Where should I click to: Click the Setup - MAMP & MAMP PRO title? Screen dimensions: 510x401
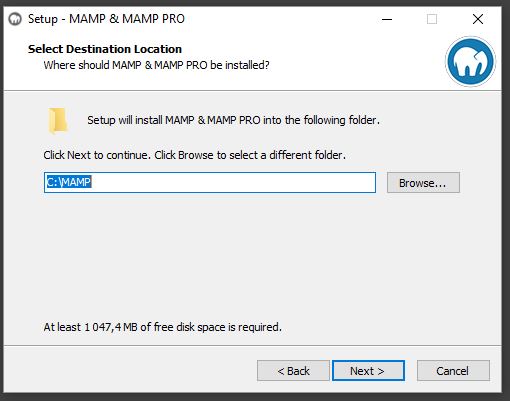(106, 19)
